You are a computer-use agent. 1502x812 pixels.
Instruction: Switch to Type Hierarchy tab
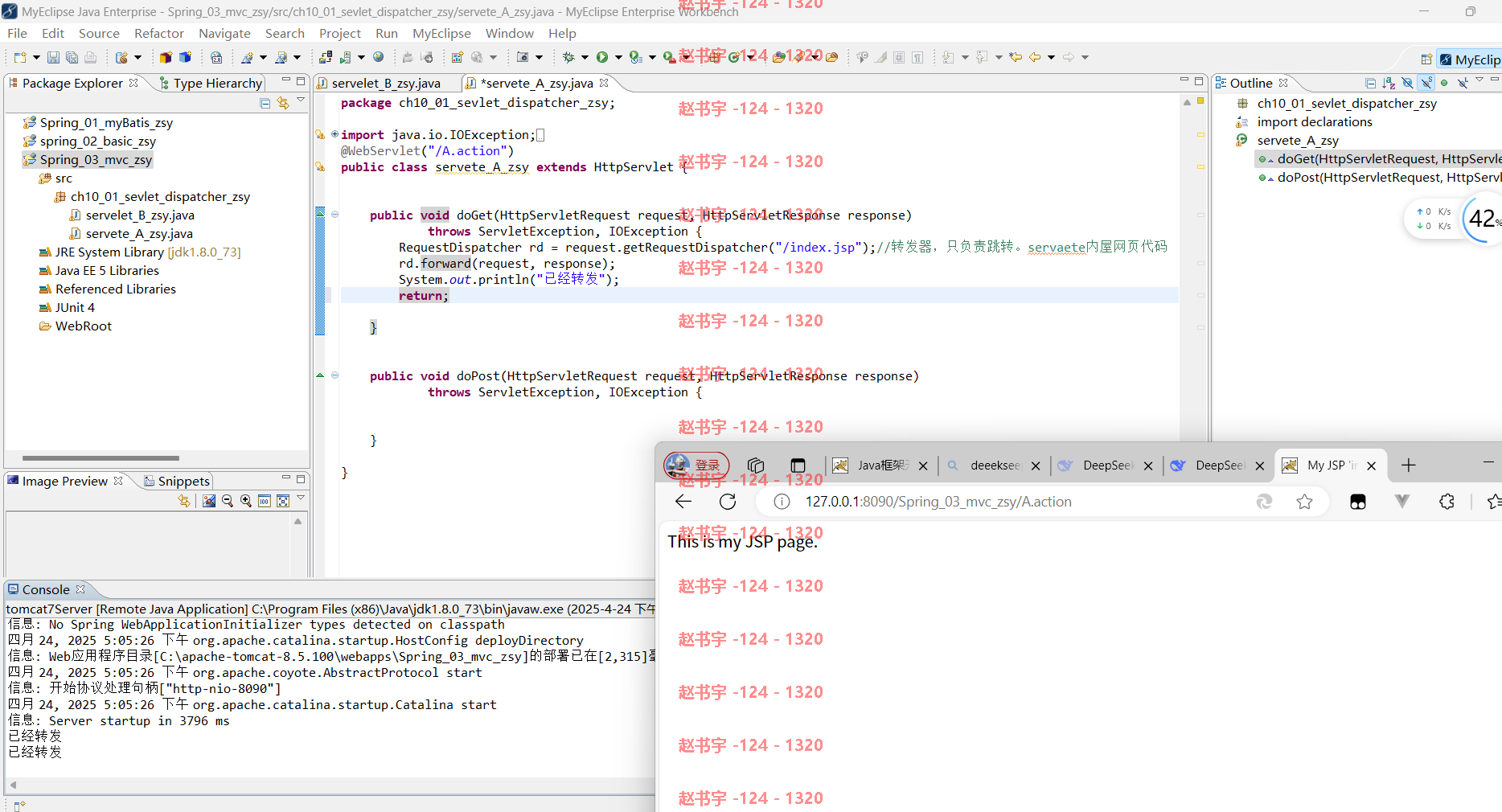point(211,83)
